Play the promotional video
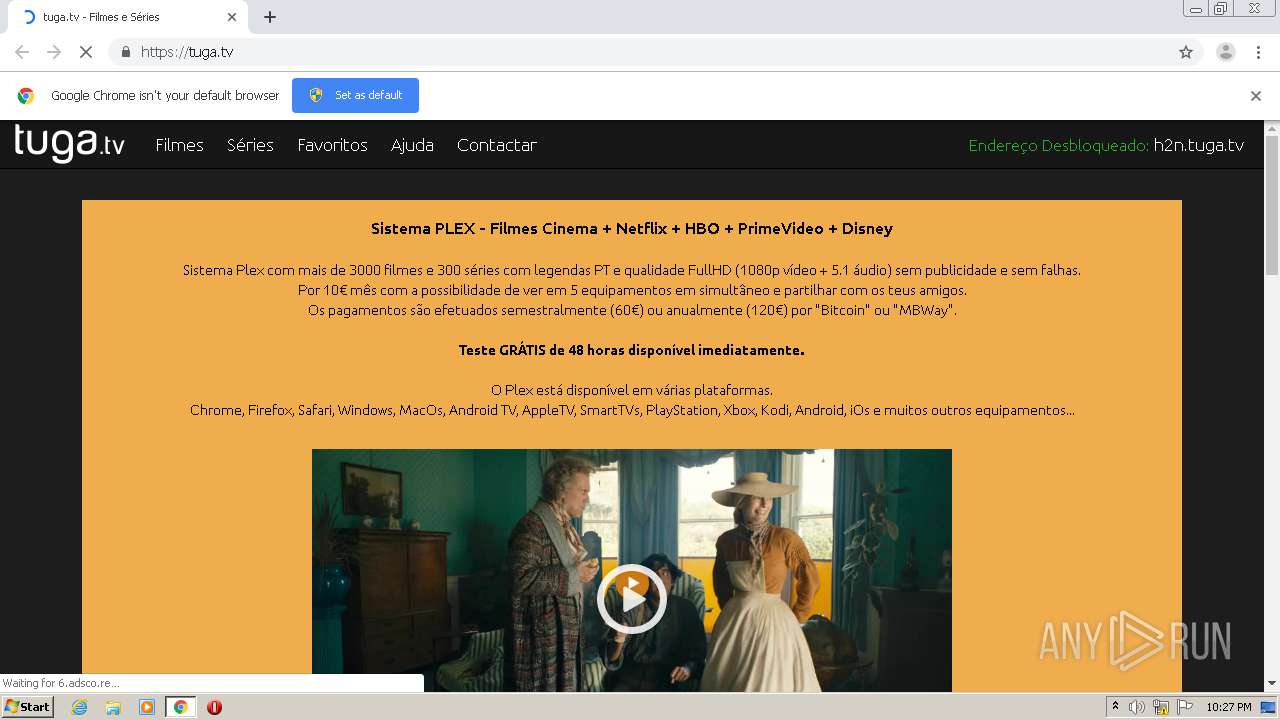 pos(631,599)
